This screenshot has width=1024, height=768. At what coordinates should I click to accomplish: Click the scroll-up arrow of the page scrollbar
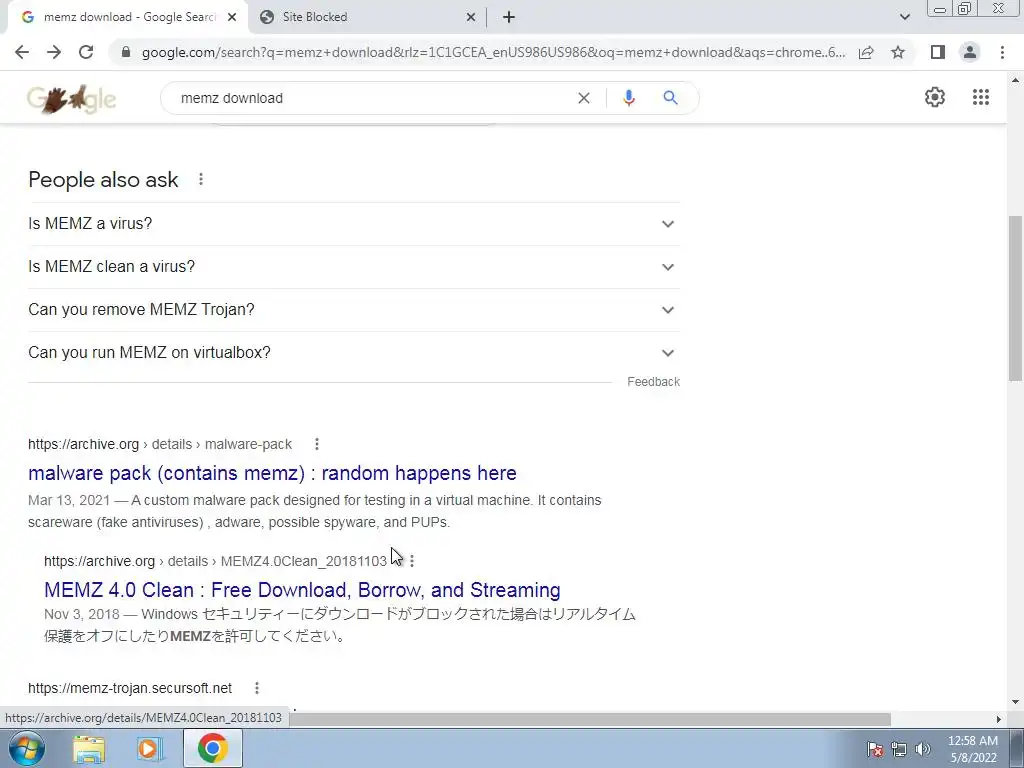click(1015, 80)
